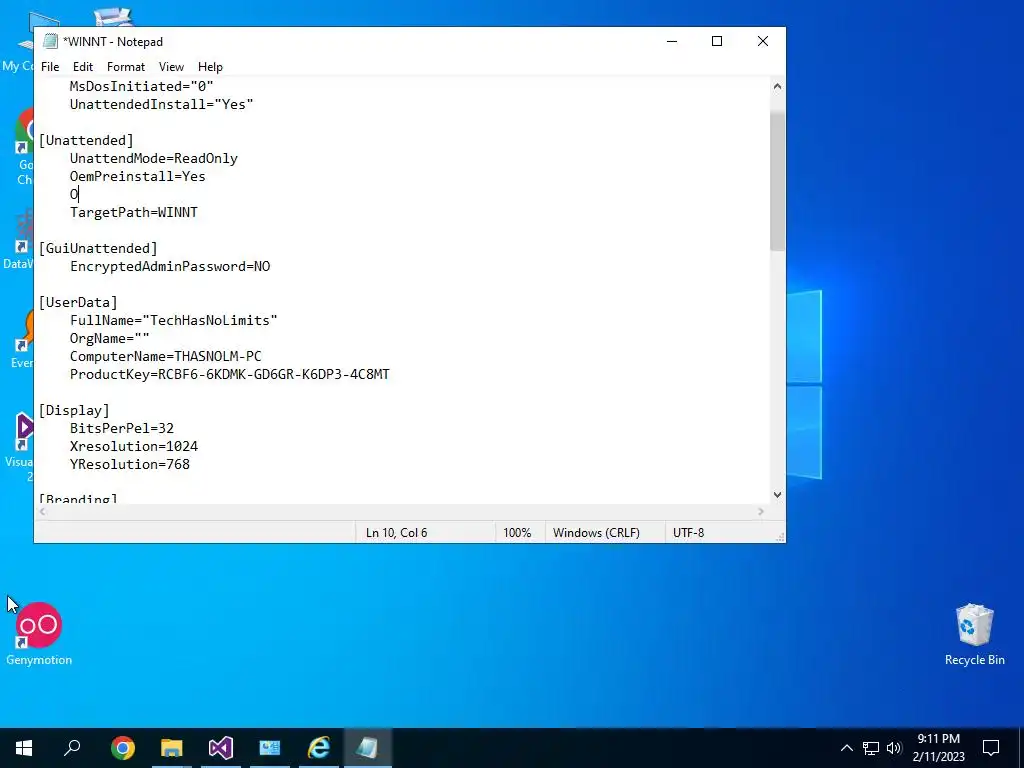Image resolution: width=1024 pixels, height=768 pixels.
Task: Click the FullName line in text
Action: click(x=173, y=321)
